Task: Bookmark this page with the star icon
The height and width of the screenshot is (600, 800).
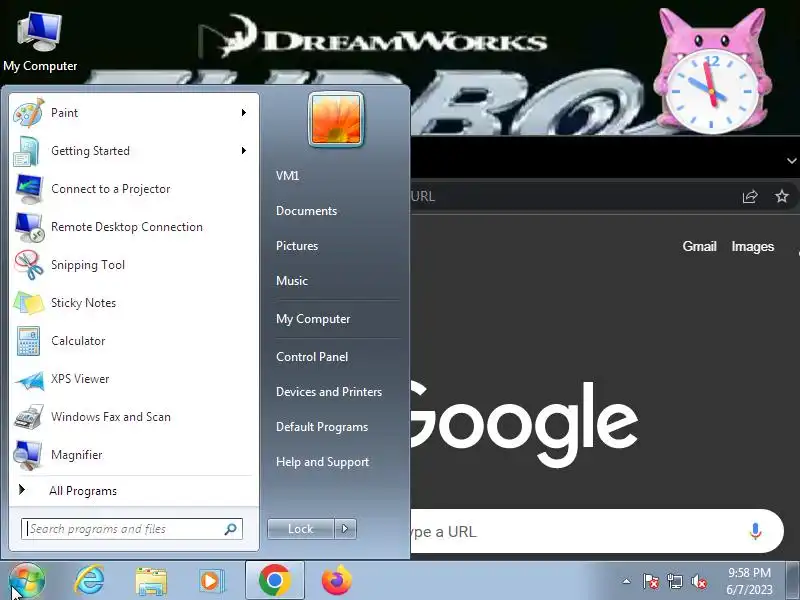Action: click(x=782, y=196)
